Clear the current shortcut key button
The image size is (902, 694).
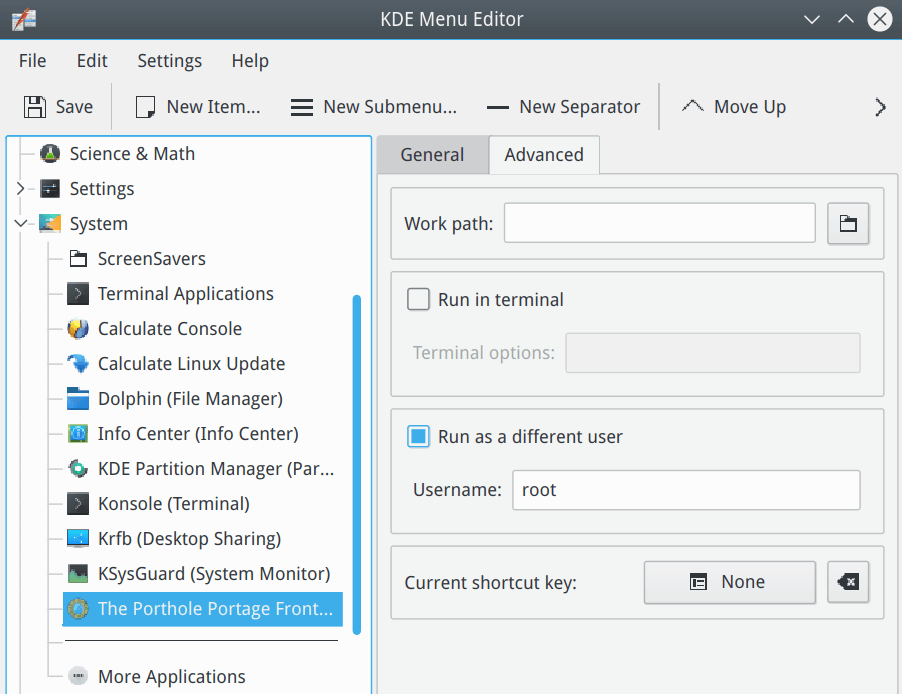[848, 582]
